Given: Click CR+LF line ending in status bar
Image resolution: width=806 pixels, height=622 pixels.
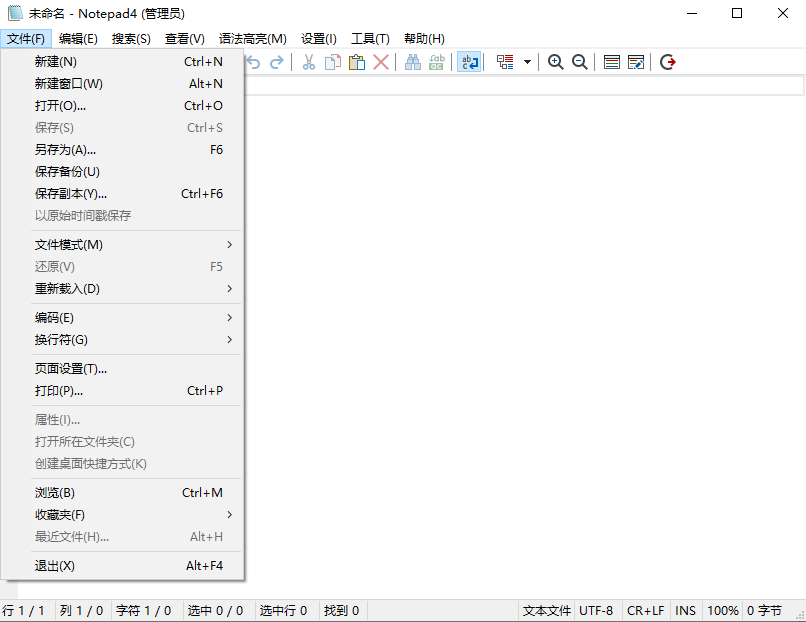Looking at the screenshot, I should pos(646,611).
